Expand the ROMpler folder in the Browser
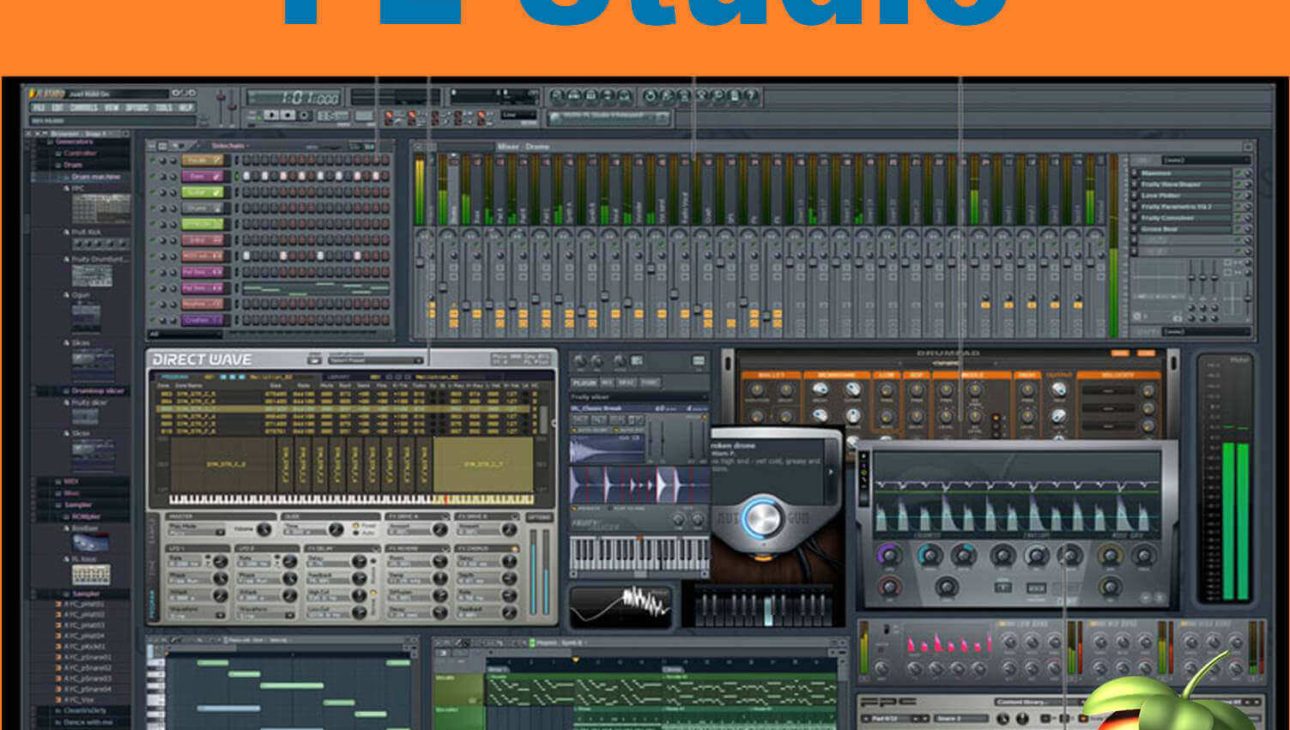1290x730 pixels. 85,516
